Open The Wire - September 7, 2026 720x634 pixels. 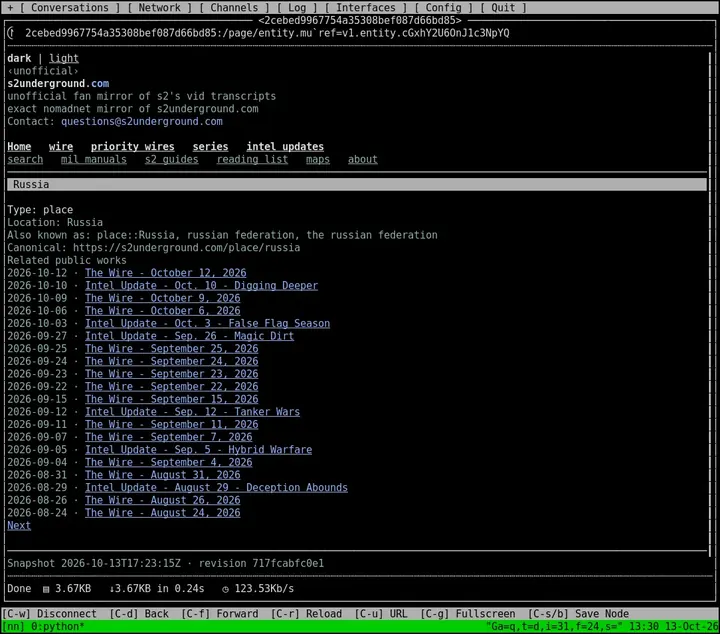coord(169,437)
